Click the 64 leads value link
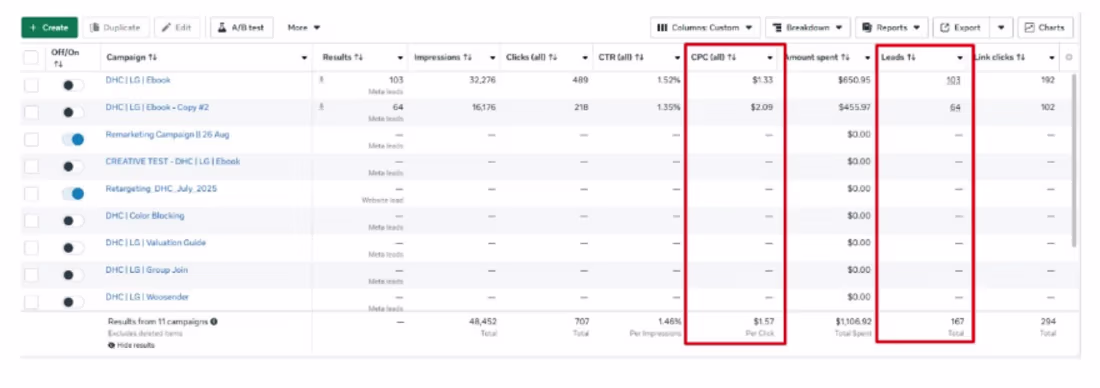 click(x=955, y=107)
